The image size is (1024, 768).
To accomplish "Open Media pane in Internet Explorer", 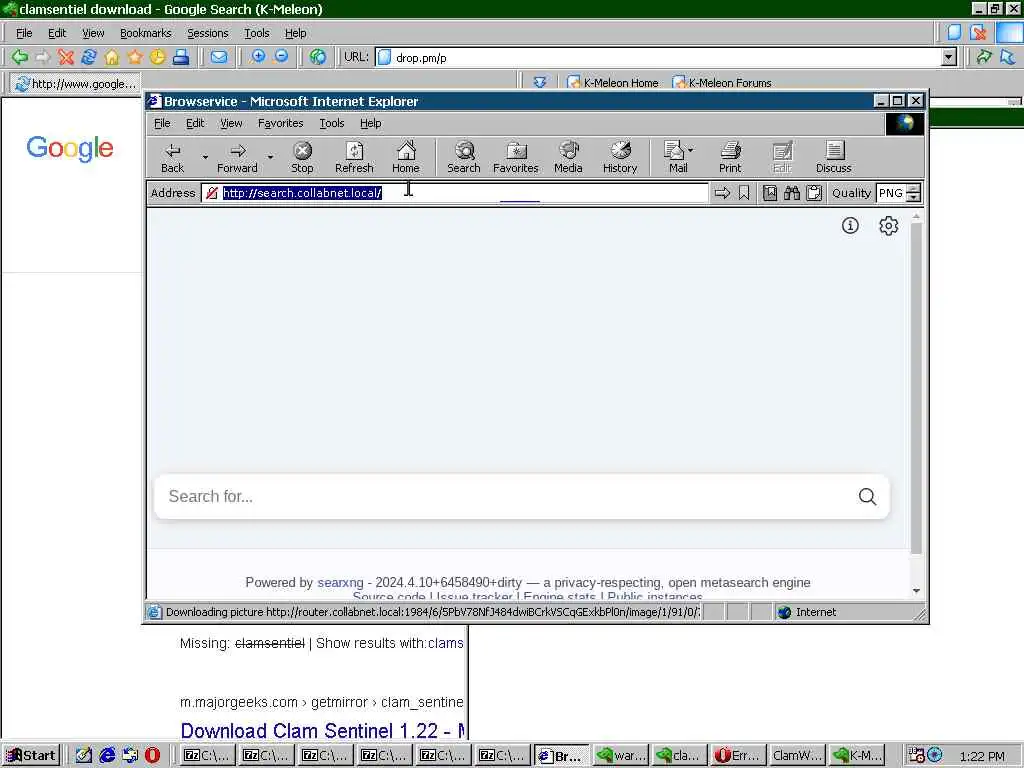I will click(x=568, y=158).
